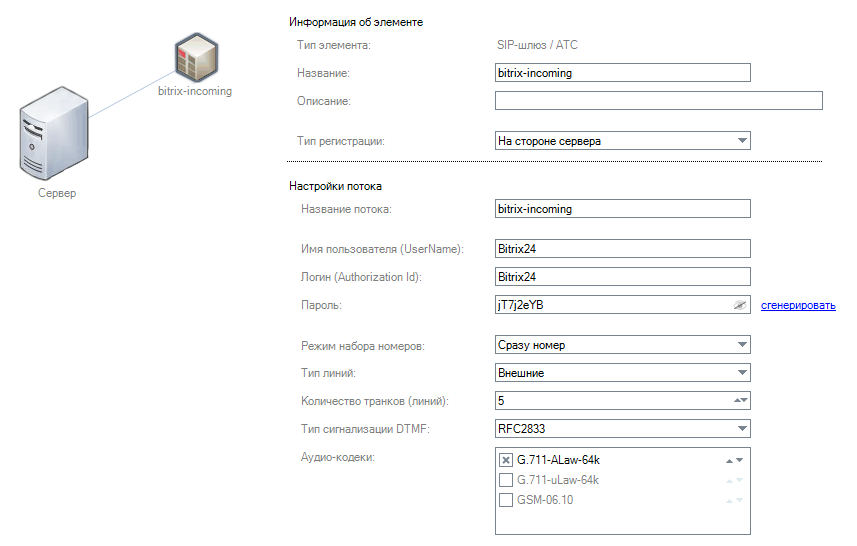This screenshot has width=857, height=546.
Task: Click the Логин (Authorization Id) field
Action: point(623,277)
